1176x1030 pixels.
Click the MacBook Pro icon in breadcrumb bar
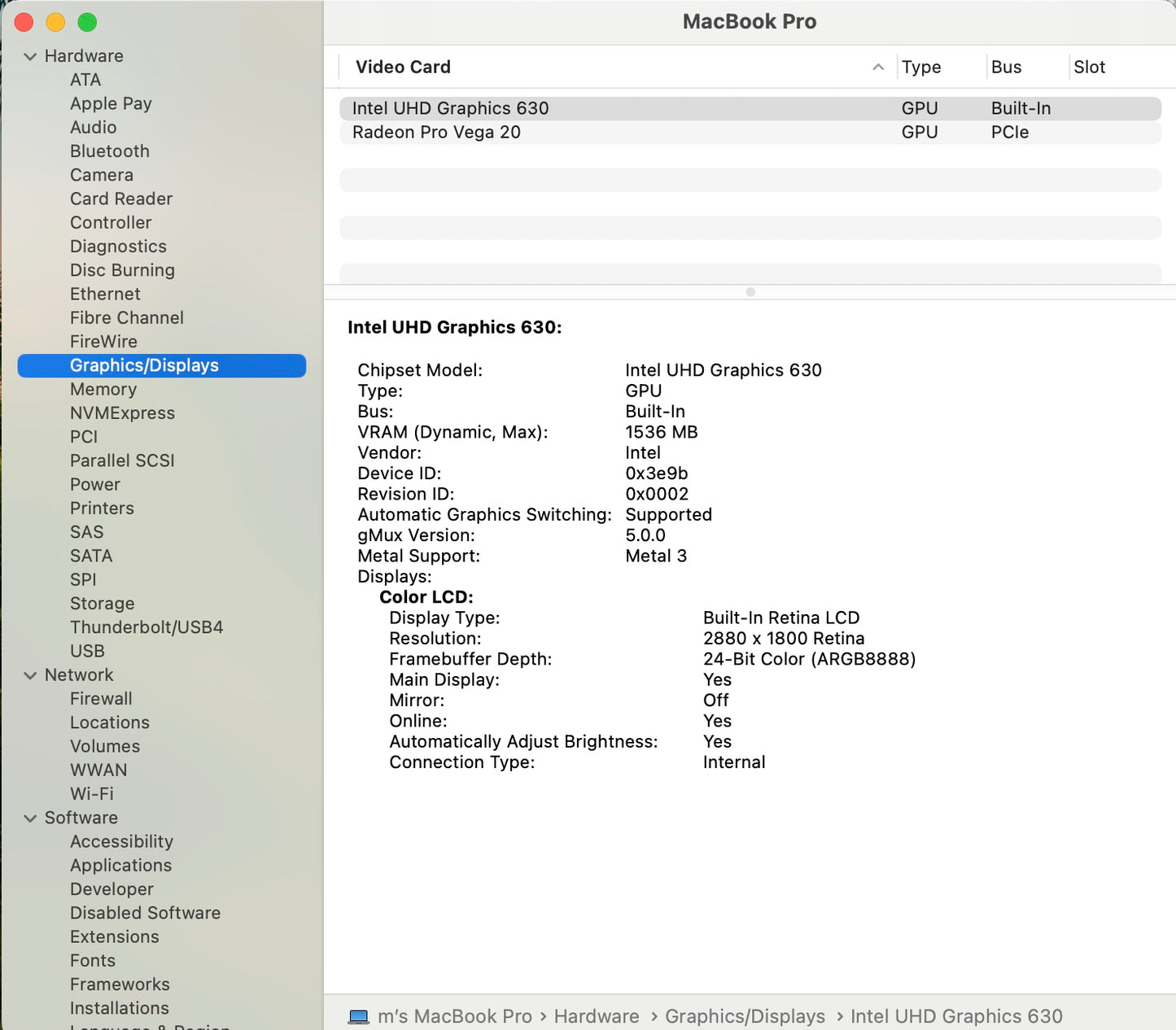[x=358, y=1016]
